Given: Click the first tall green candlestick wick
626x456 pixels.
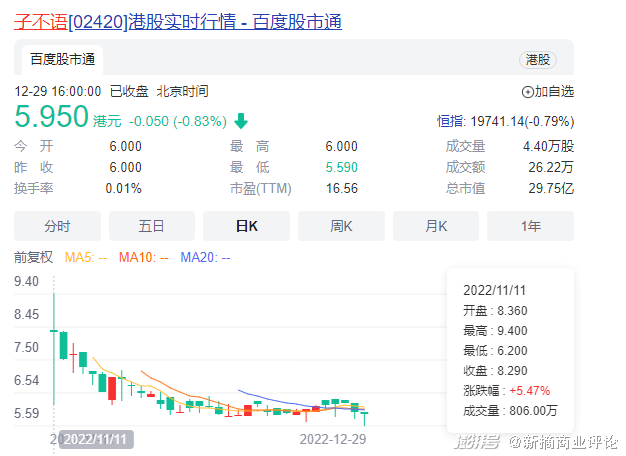Looking at the screenshot, I should (54, 349).
